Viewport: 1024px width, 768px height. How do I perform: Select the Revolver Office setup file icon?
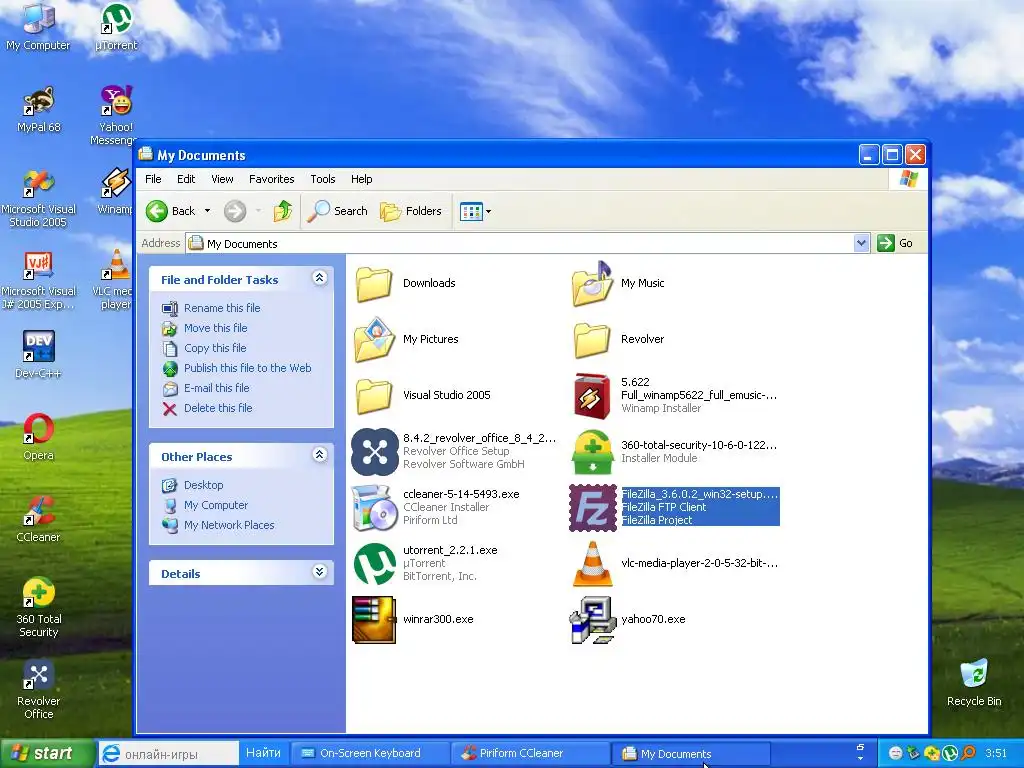point(374,451)
